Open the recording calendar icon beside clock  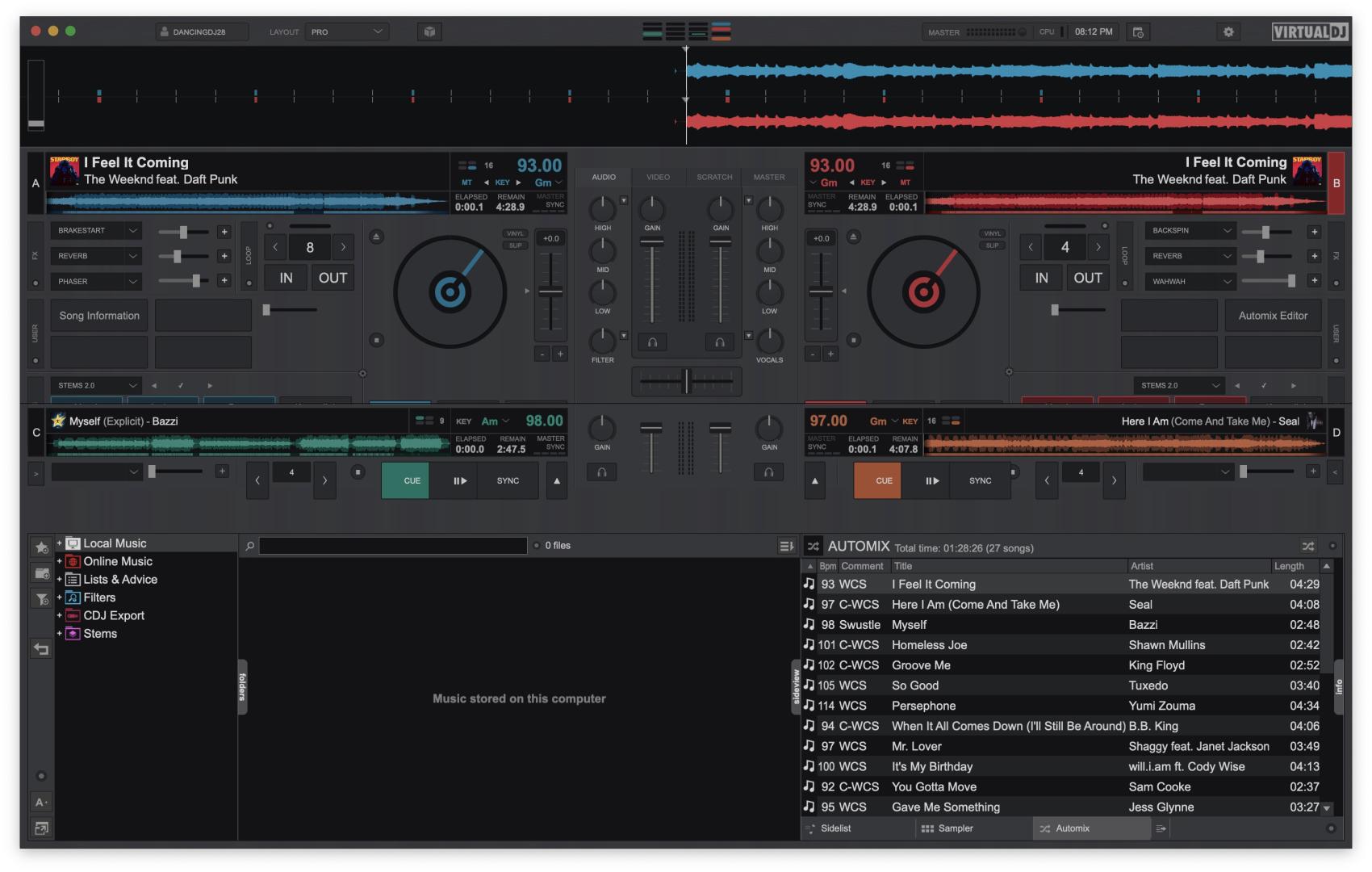tap(1138, 32)
